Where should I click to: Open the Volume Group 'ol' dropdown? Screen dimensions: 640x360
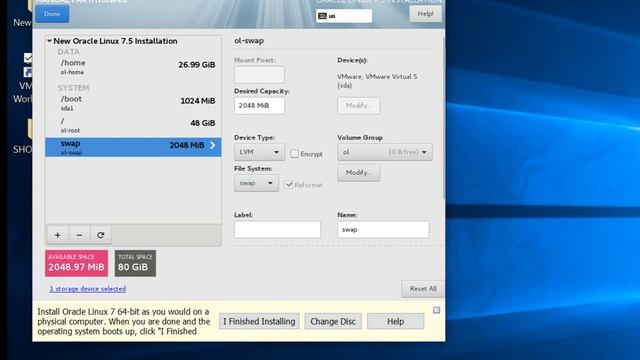tap(384, 152)
